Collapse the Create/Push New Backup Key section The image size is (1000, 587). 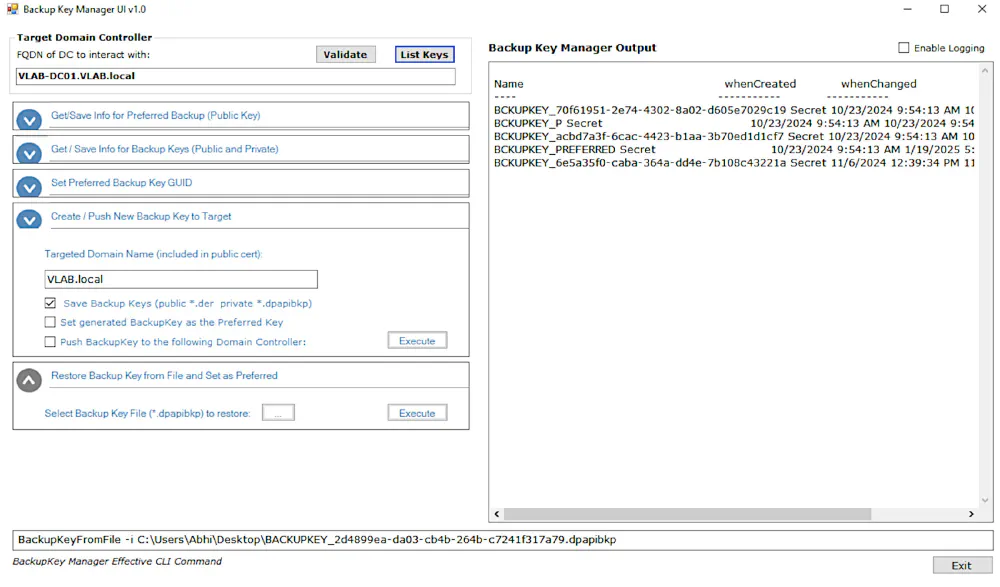[x=28, y=218]
